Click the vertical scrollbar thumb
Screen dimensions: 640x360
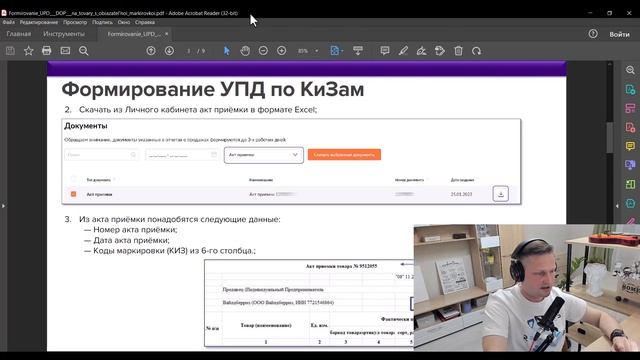610,138
